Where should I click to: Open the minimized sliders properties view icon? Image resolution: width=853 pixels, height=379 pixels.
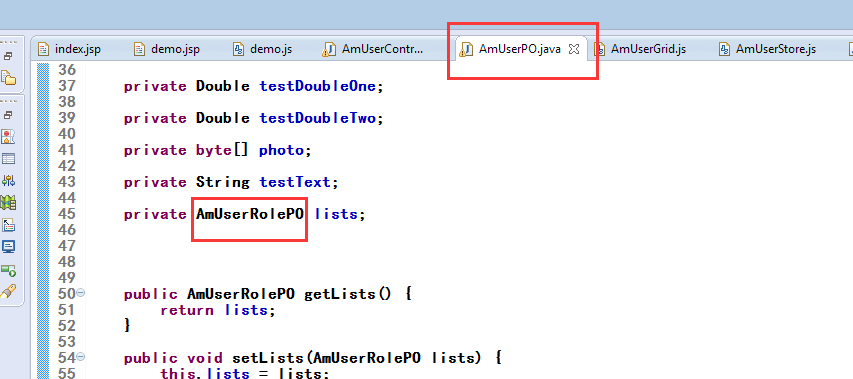click(x=9, y=181)
